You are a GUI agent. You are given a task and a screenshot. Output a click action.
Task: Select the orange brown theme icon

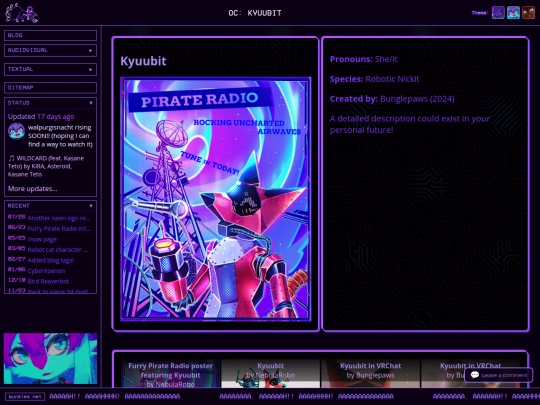tap(528, 13)
